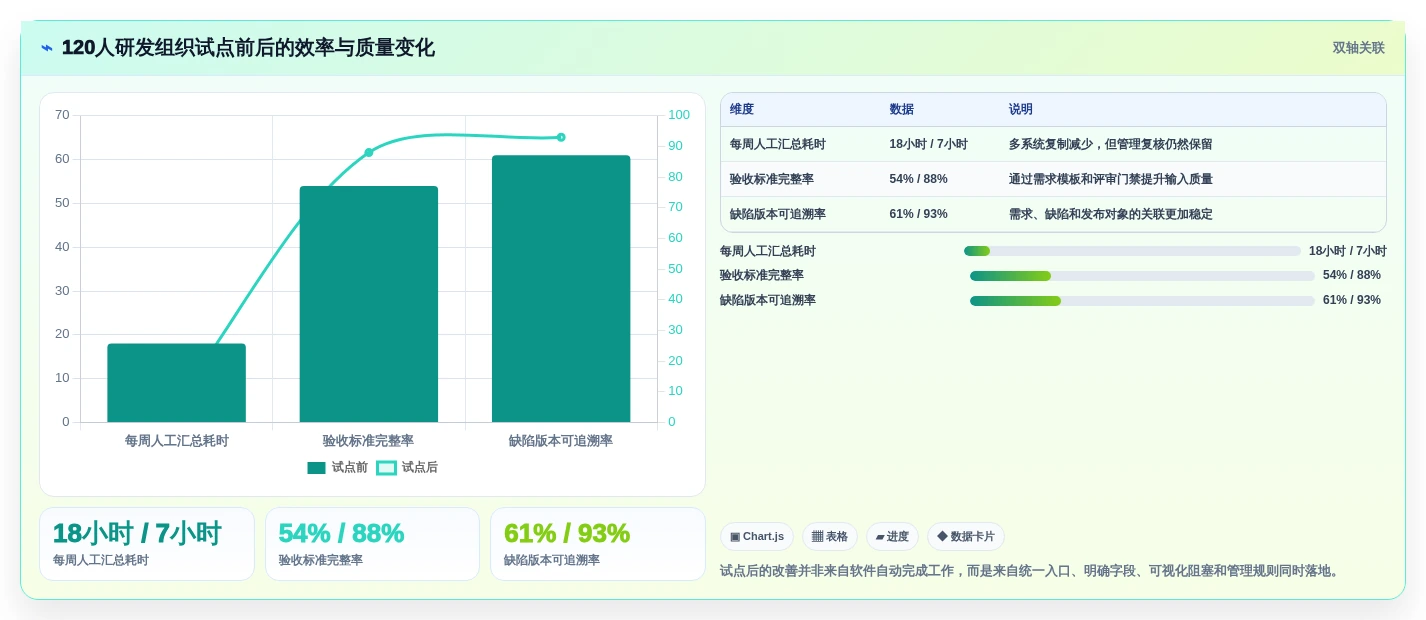Click the 数据卡片 tag chip
Viewport: 1426px width, 620px height.
click(966, 537)
